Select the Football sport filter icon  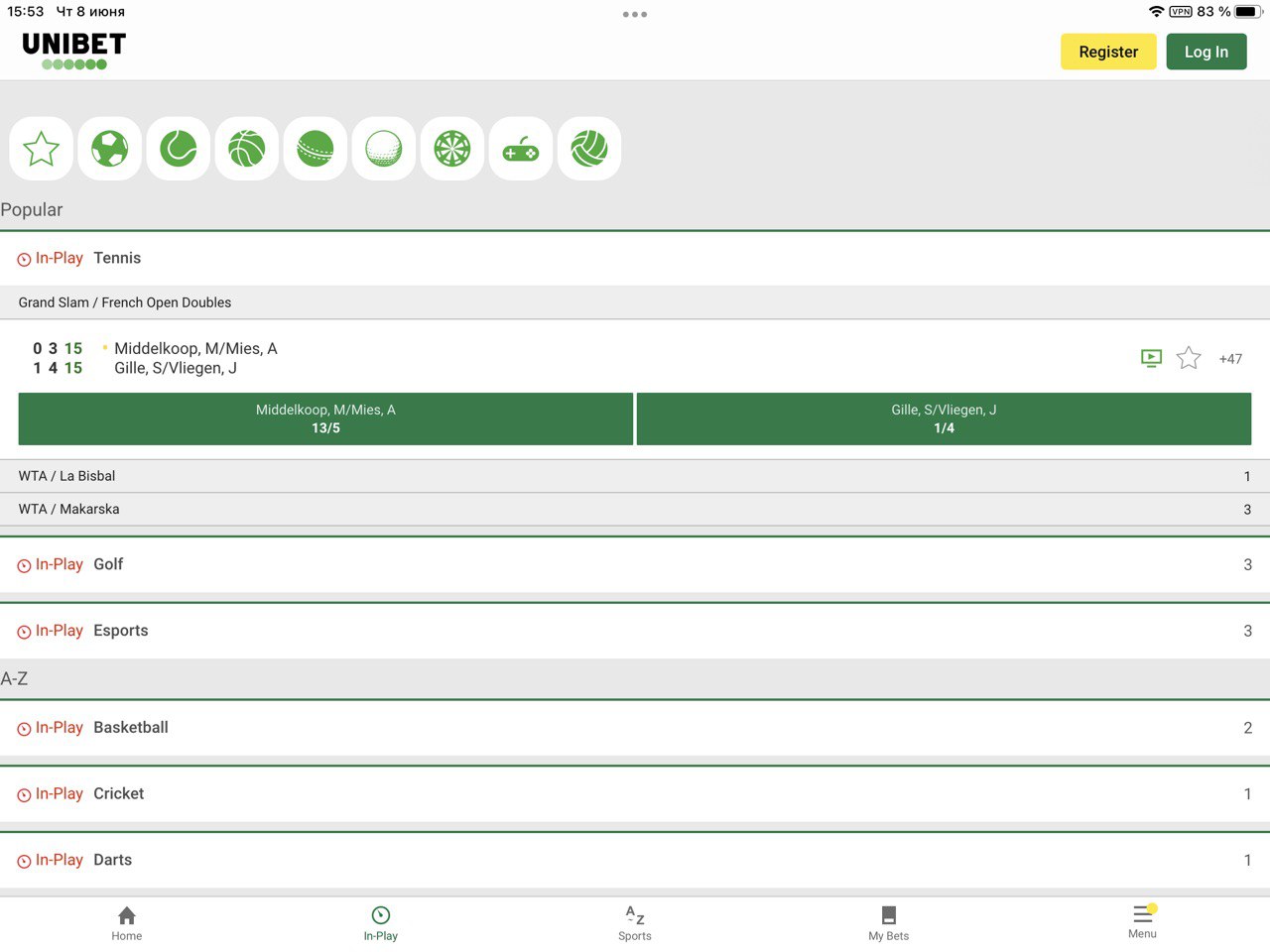coord(110,149)
